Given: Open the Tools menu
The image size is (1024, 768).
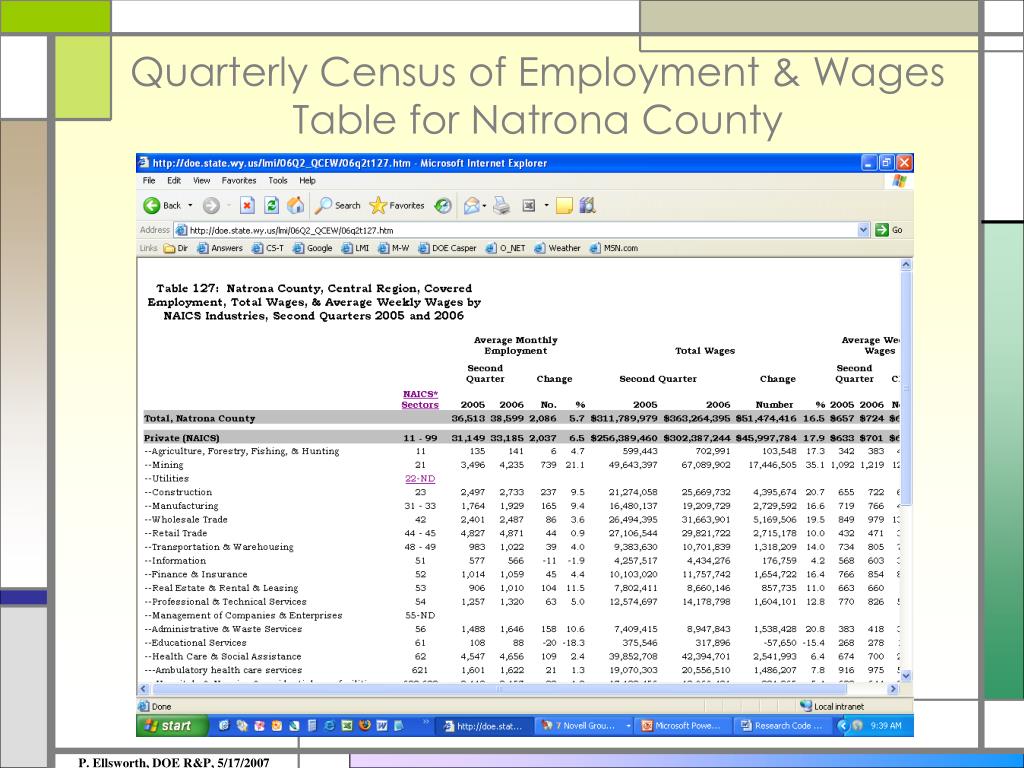Looking at the screenshot, I should [278, 181].
